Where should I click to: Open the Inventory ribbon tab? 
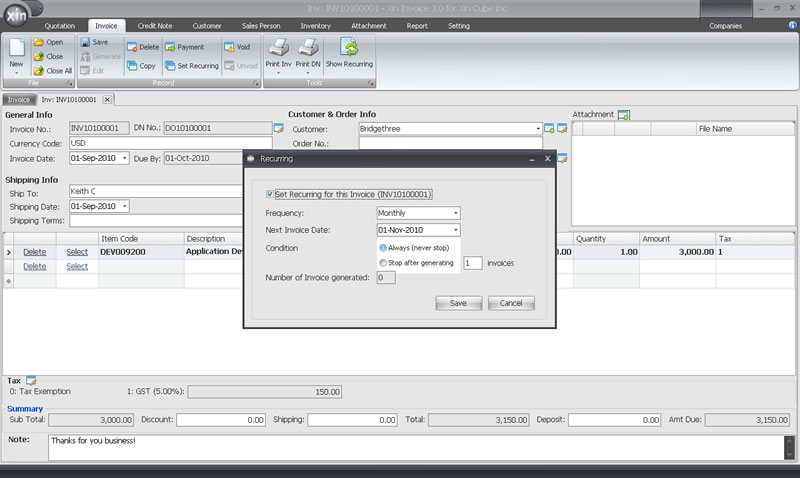tap(315, 26)
